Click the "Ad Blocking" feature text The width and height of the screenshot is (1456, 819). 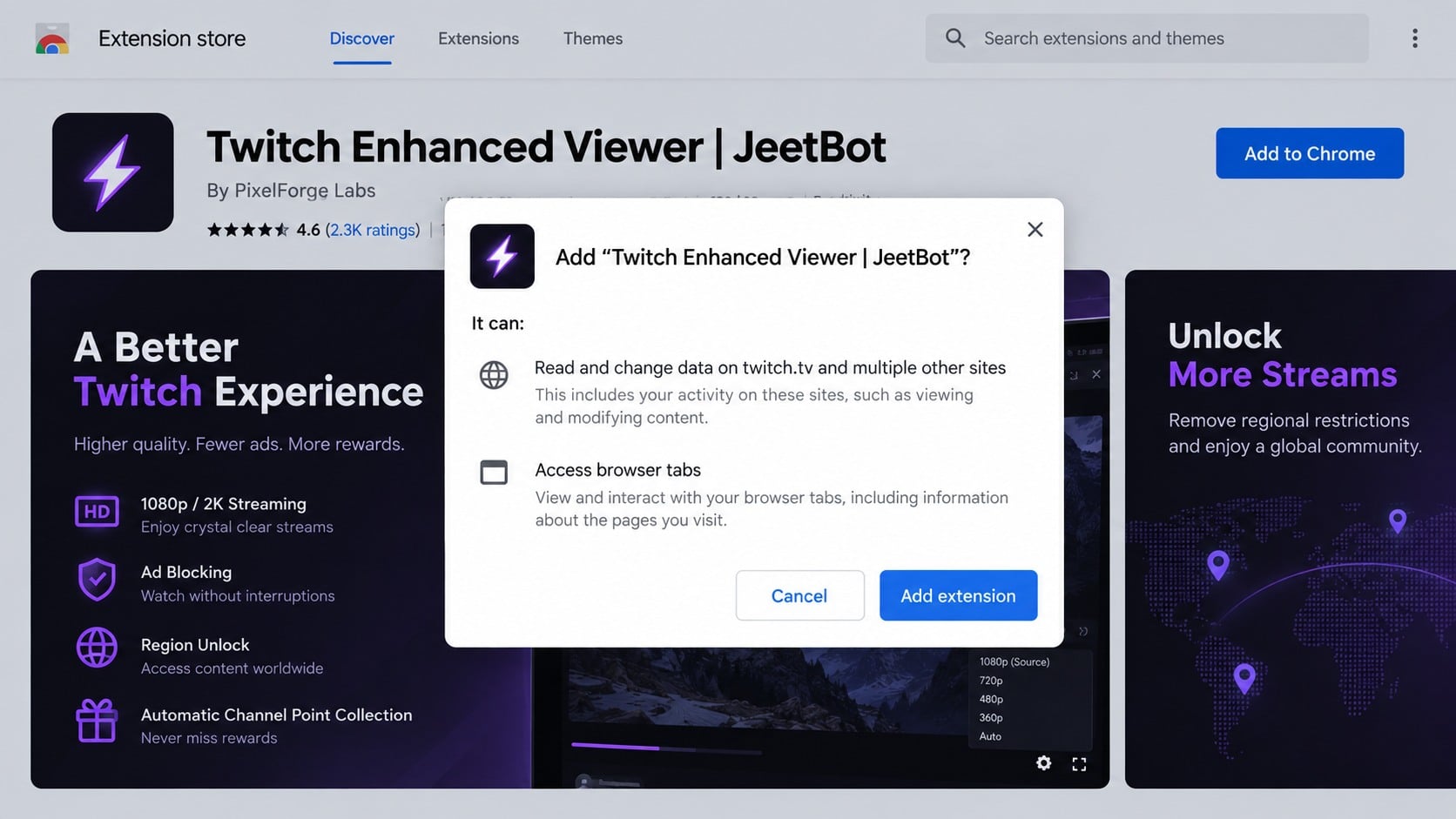(x=186, y=572)
